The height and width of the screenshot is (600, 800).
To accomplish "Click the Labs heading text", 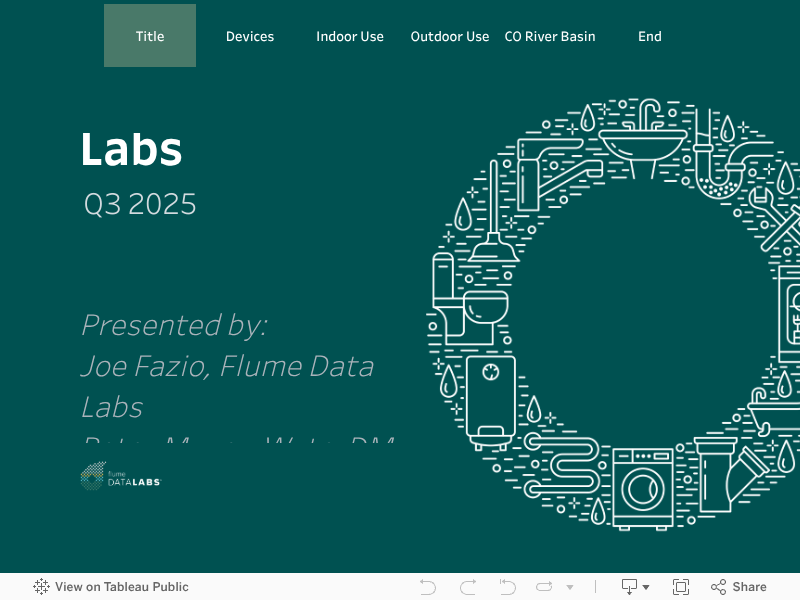I will coord(131,149).
